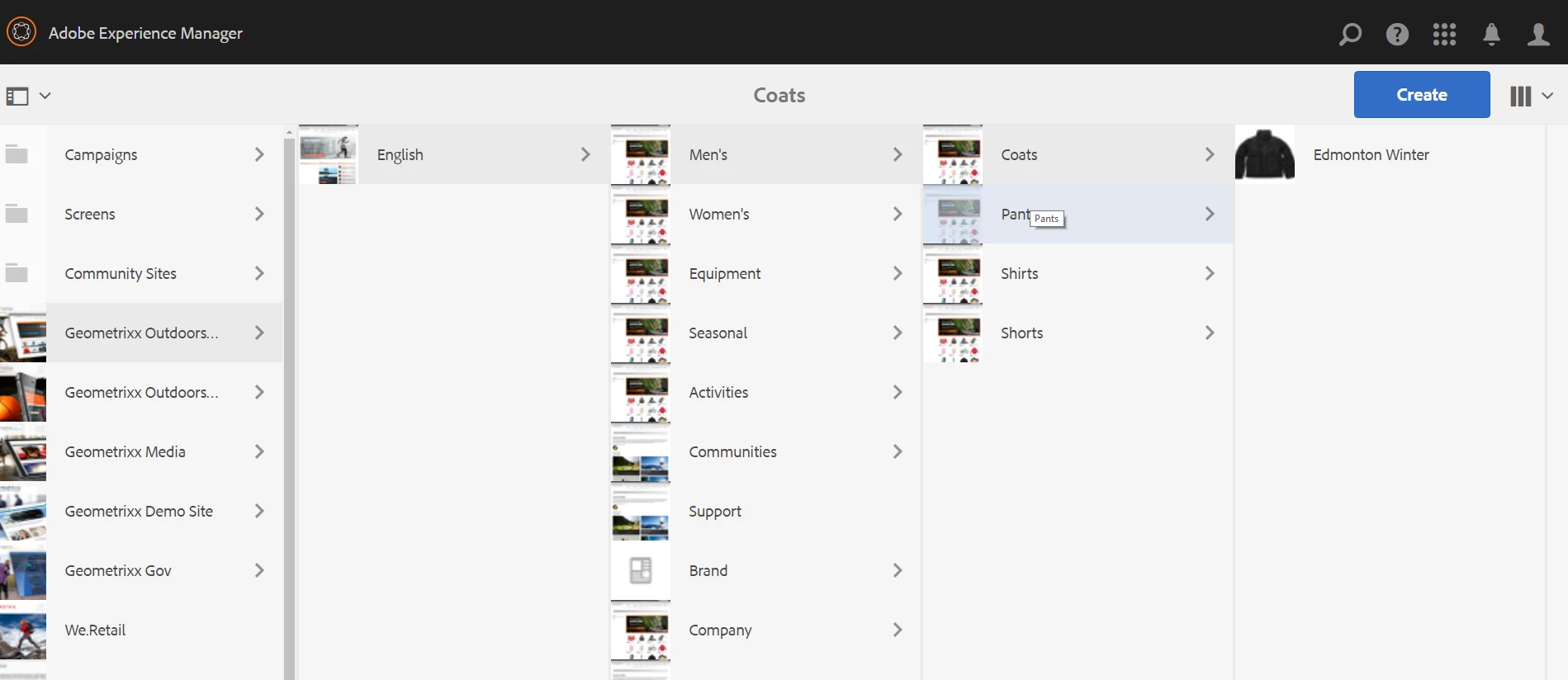The width and height of the screenshot is (1568, 680).
Task: Expand the Brand chevron
Action: (898, 570)
